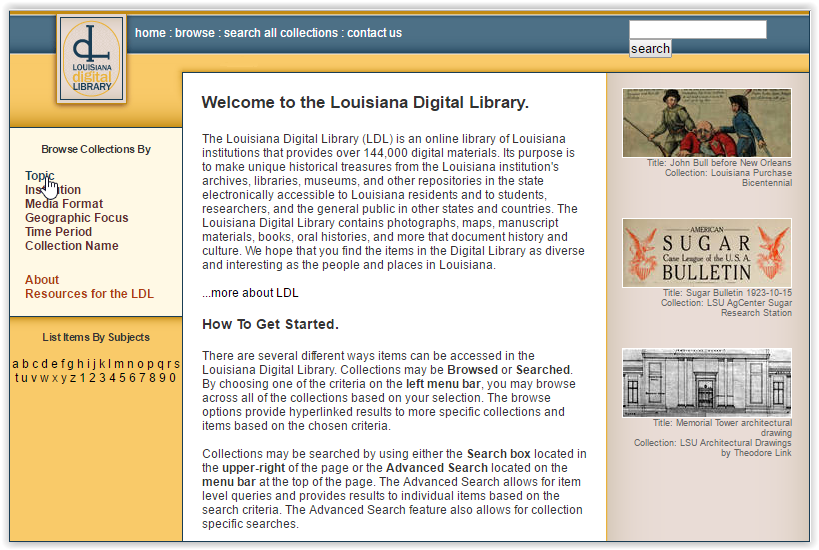Click 'Collection: LSU Architectural Drawings by Theodore Link' caption
This screenshot has width=819, height=550.
pyautogui.click(x=713, y=448)
